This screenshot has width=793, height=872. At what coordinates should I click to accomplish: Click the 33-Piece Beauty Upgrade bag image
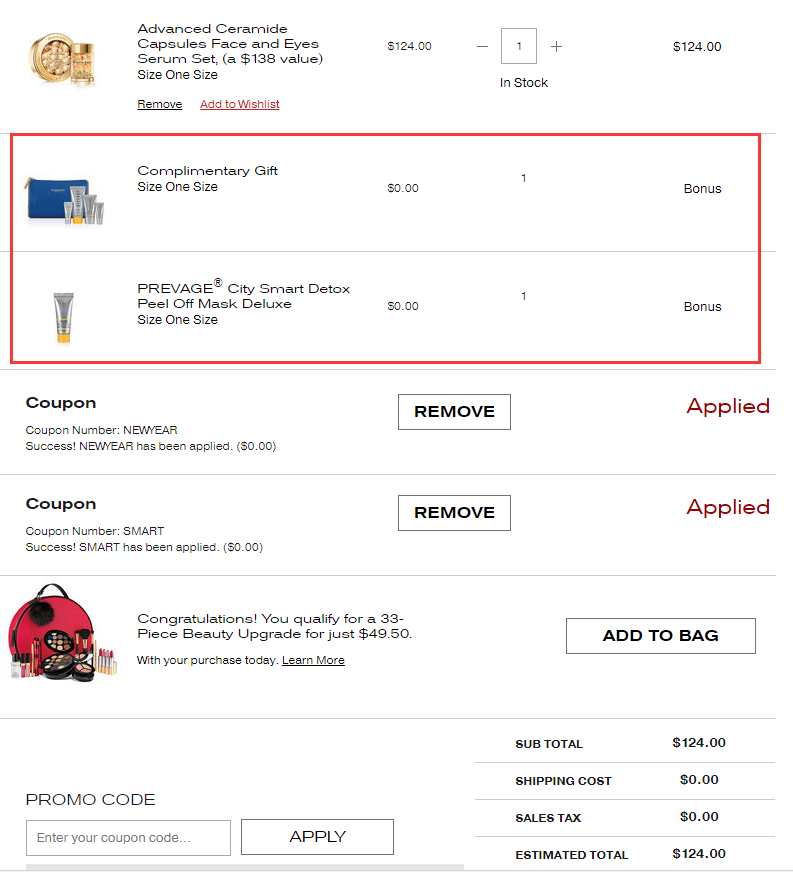click(62, 634)
